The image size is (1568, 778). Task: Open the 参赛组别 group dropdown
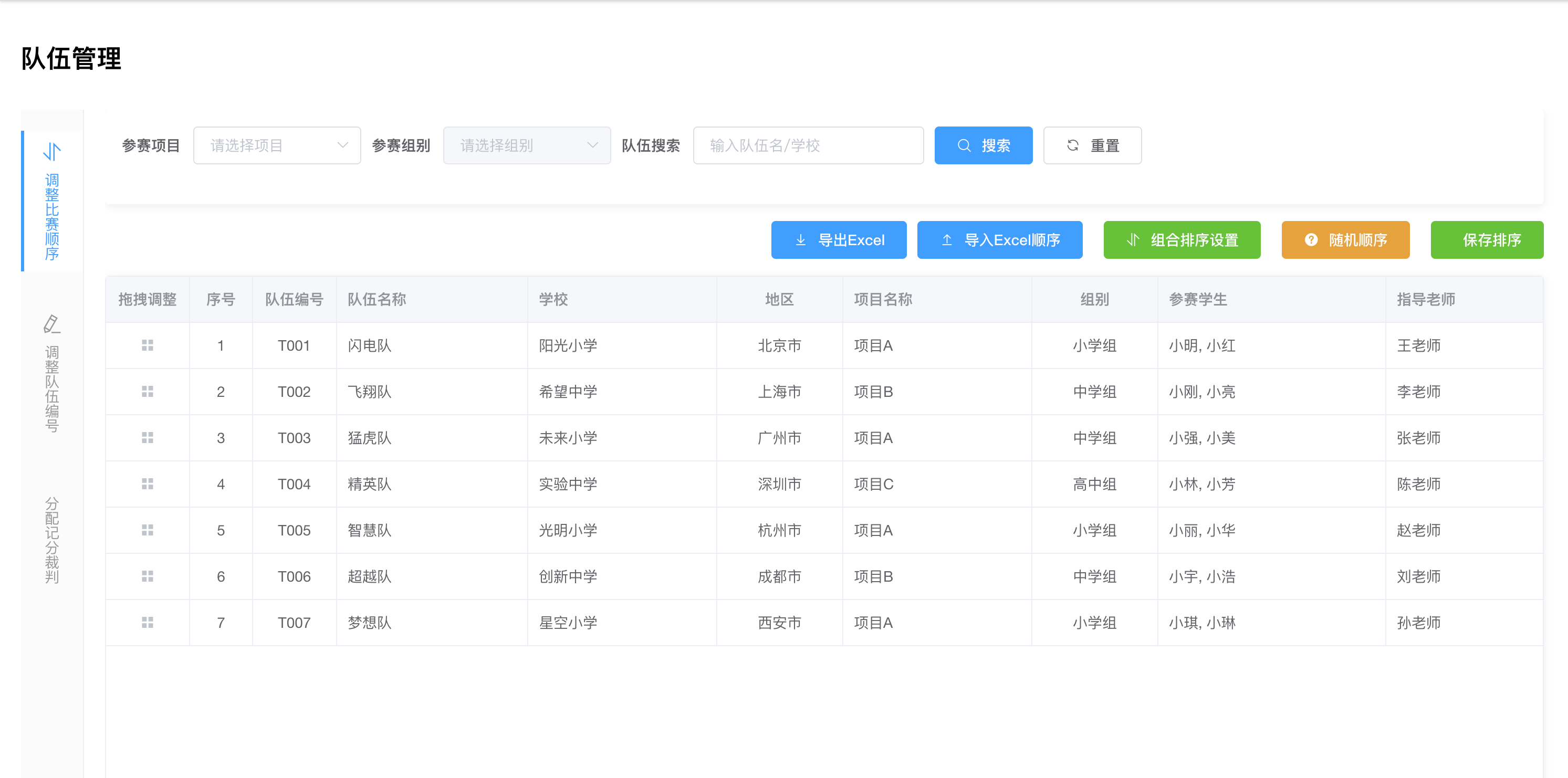click(527, 145)
